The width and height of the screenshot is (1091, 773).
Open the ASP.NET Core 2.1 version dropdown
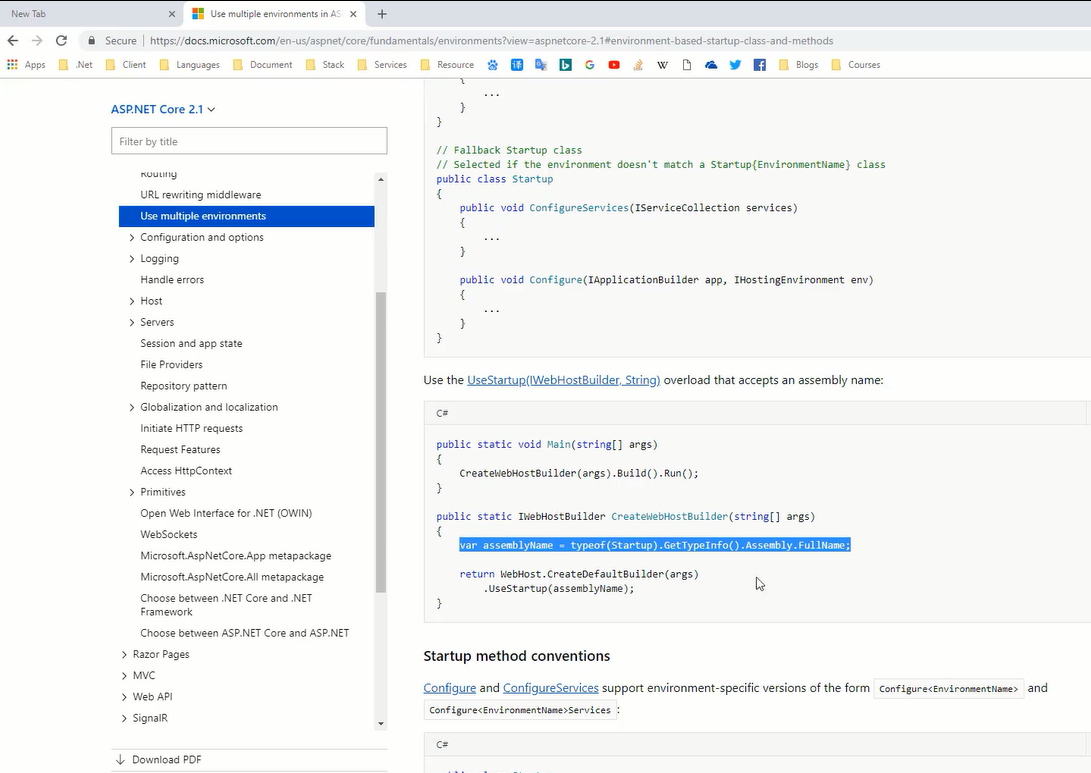(163, 109)
